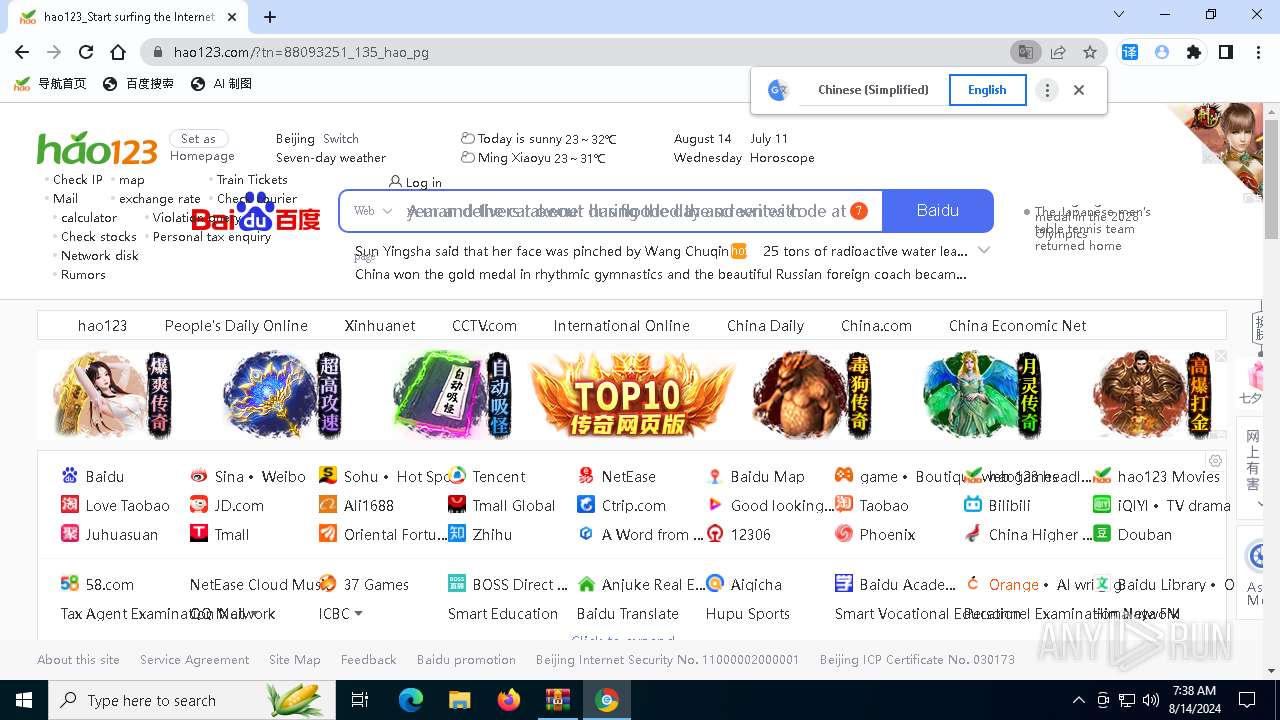1280x720 pixels.
Task: Open Xinhuanet in the news bar
Action: click(x=380, y=326)
